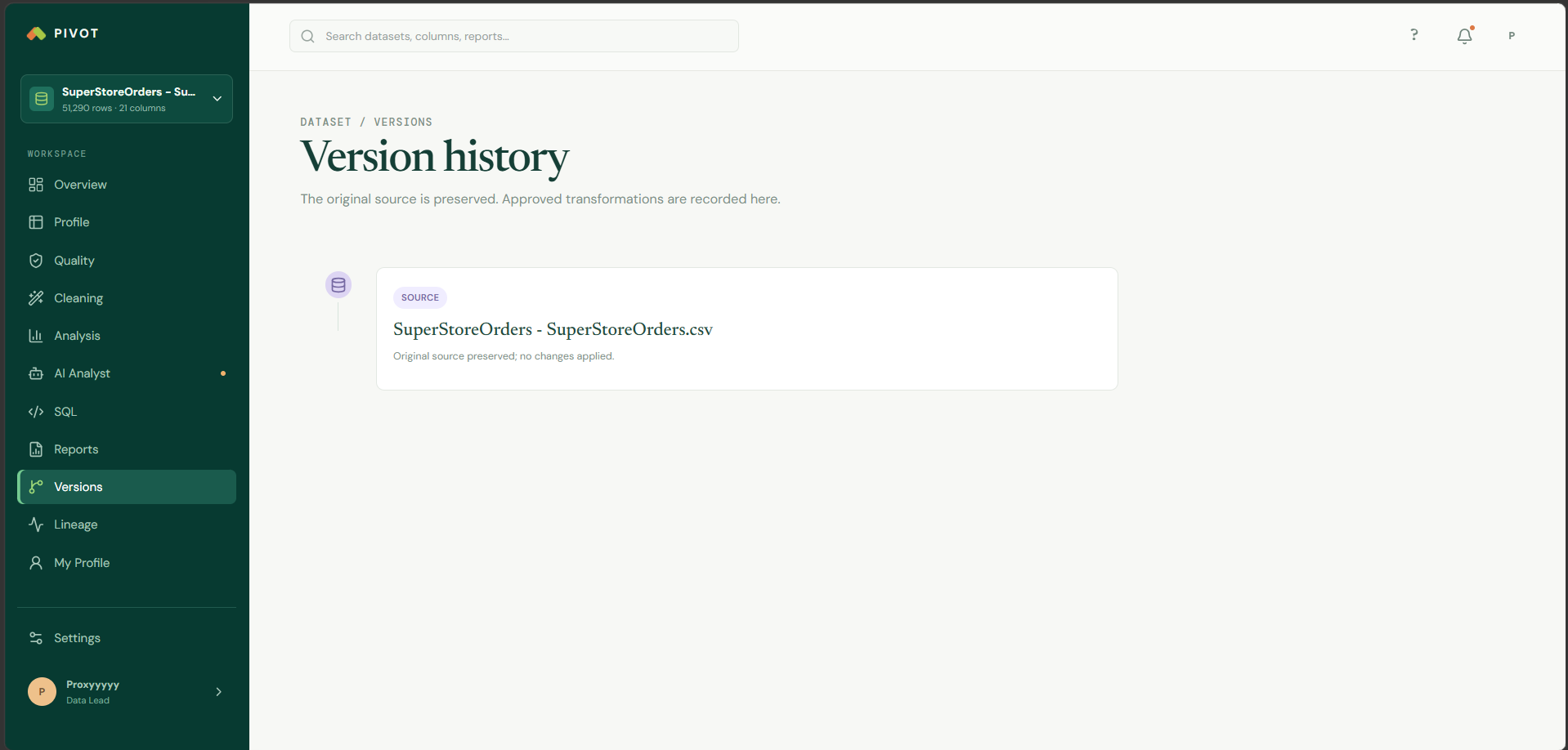This screenshot has height=750, width=1568.
Task: Click the help question mark icon
Action: (x=1413, y=35)
